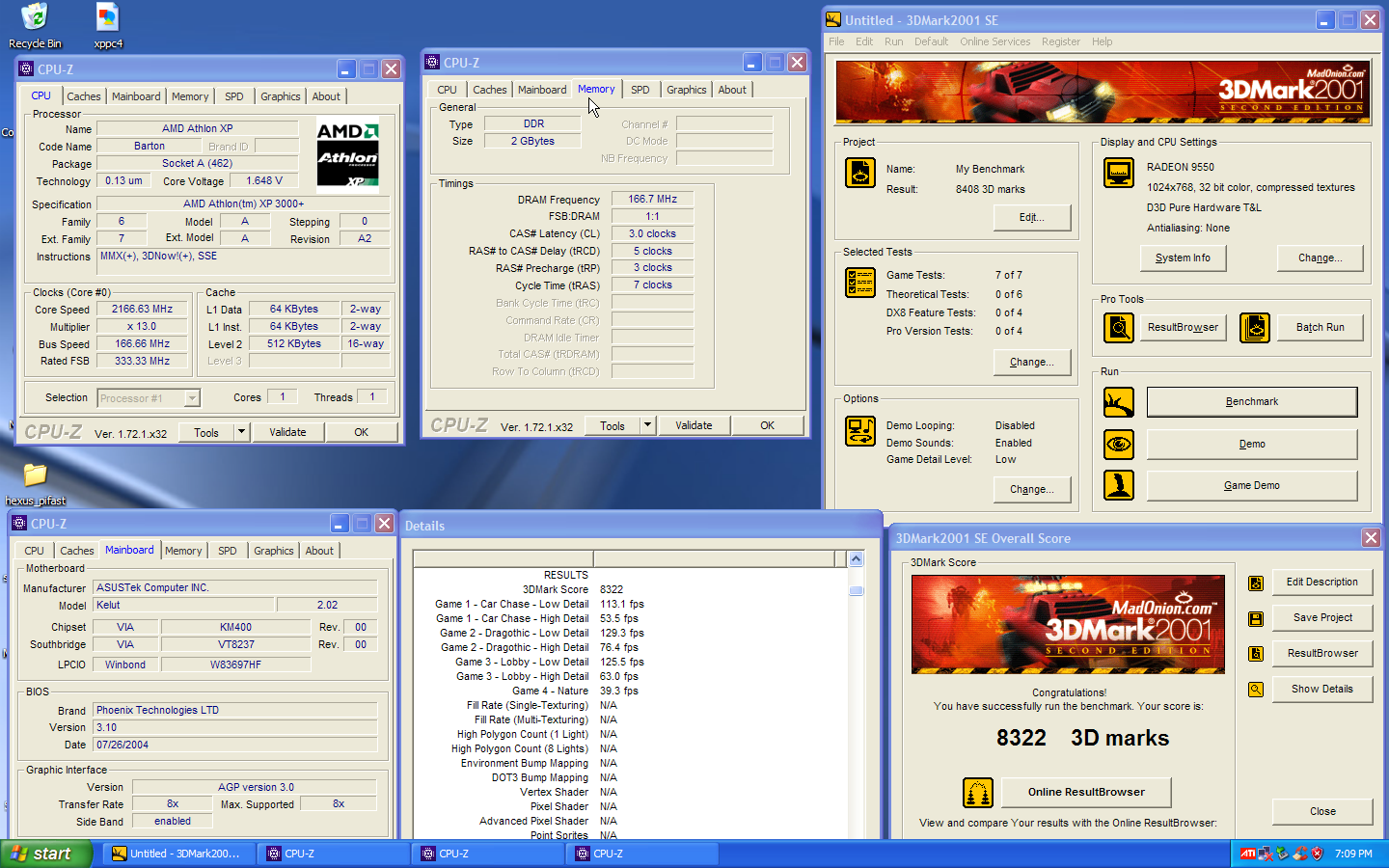Viewport: 1389px width, 868px height.
Task: Click the Details list vertical scrollbar thumb
Action: (x=856, y=590)
